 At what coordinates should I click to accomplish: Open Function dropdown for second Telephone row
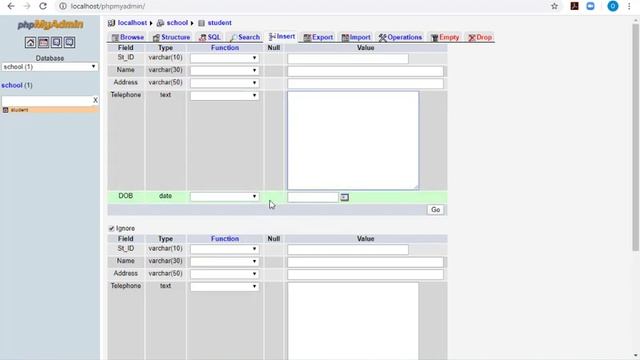[x=224, y=287]
